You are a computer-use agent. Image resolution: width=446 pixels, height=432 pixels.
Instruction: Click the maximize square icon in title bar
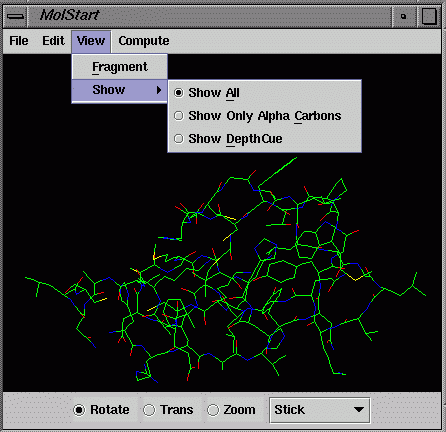(429, 16)
